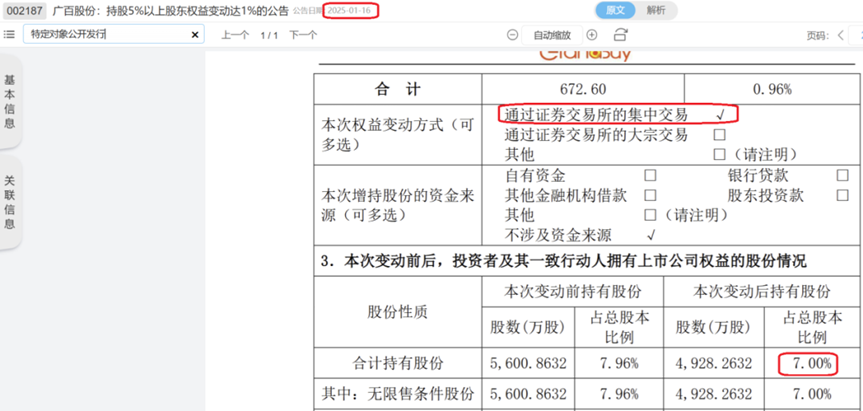Viewport: 863px width, 411px height.
Task: Switch to the 解析 view
Action: click(x=657, y=10)
